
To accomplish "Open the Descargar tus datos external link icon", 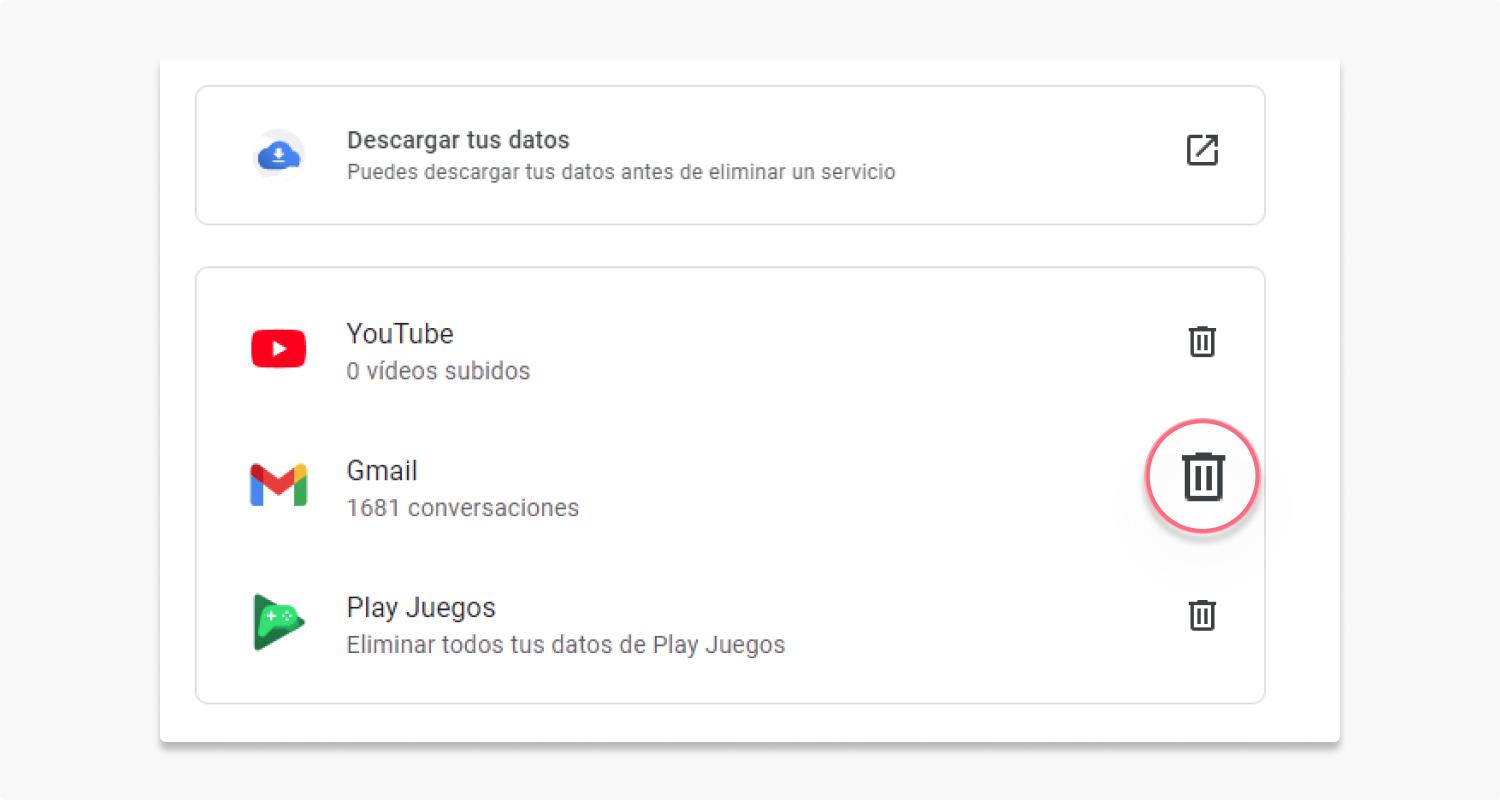I will tap(1202, 150).
